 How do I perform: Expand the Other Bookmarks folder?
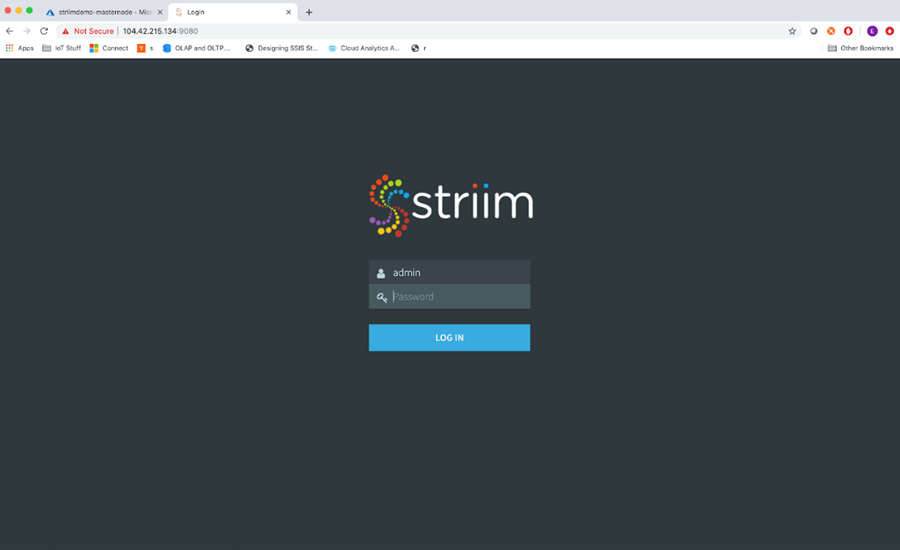[860, 48]
